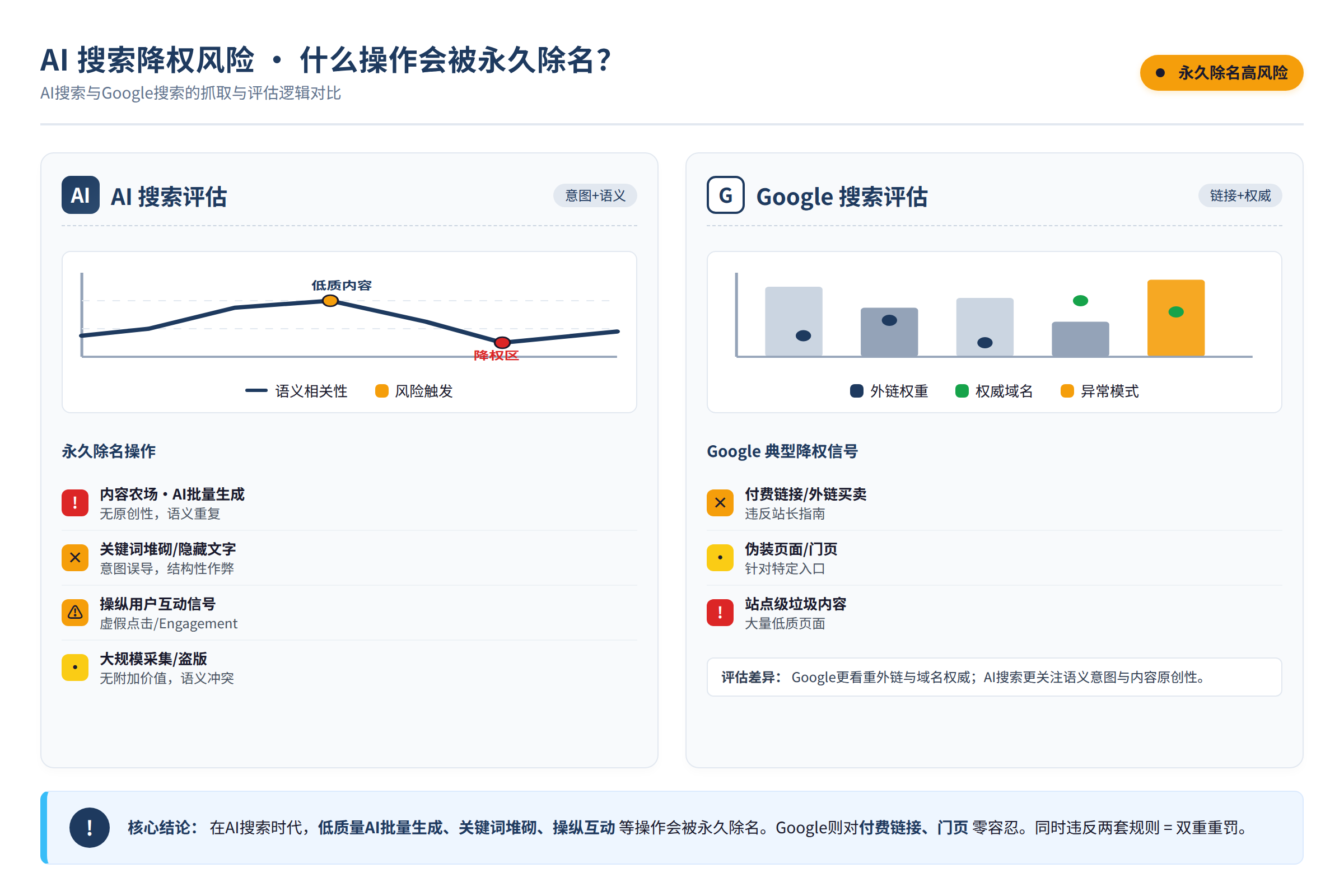Click the green 权威域名 legend swatch
This screenshot has width=1344, height=896.
tap(962, 391)
